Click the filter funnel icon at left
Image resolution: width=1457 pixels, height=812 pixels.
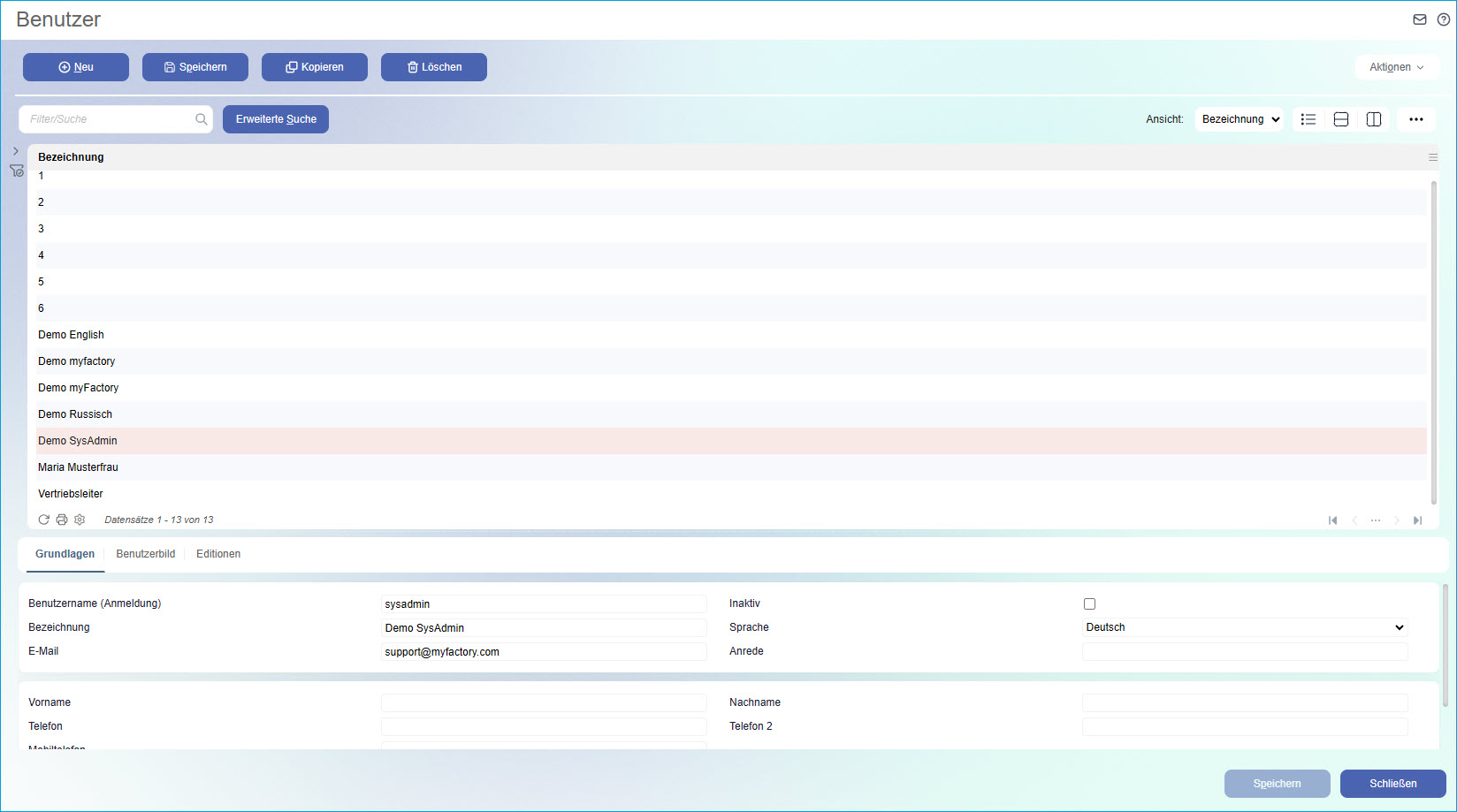(17, 171)
